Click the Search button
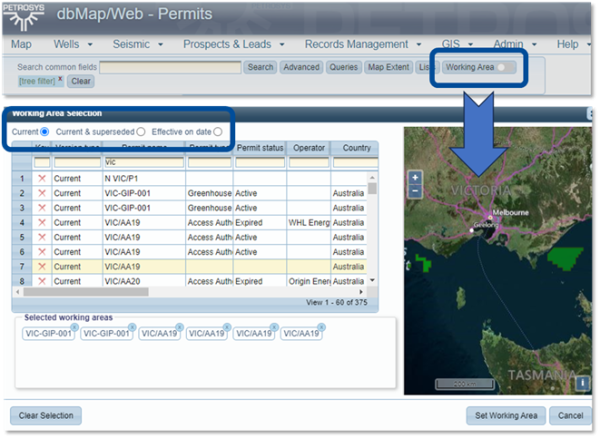Viewport: 600px width, 438px height. coord(260,67)
